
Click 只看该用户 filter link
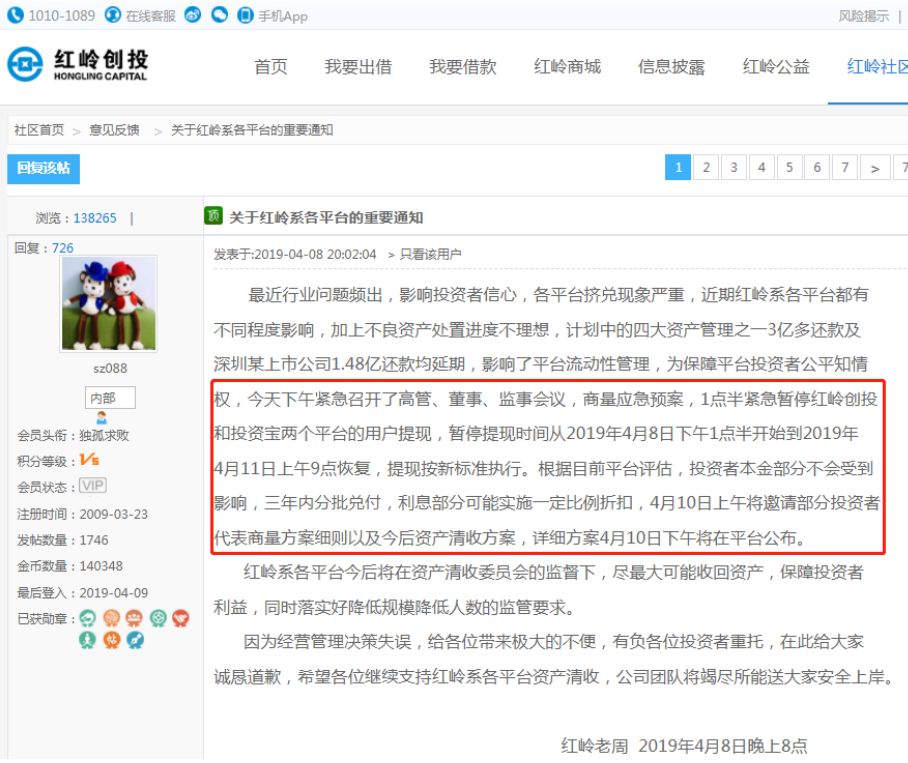point(430,254)
